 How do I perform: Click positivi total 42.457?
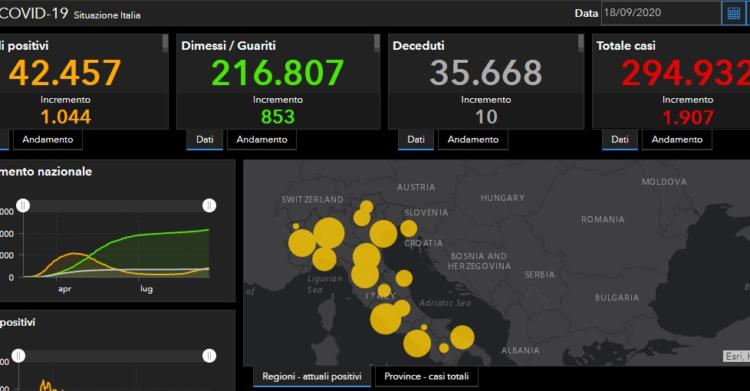point(65,73)
